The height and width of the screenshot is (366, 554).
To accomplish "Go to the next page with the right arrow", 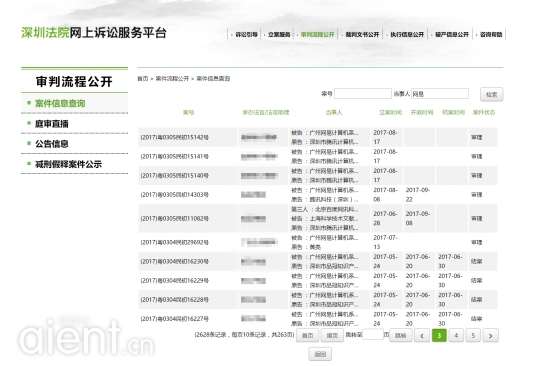I will point(490,336).
